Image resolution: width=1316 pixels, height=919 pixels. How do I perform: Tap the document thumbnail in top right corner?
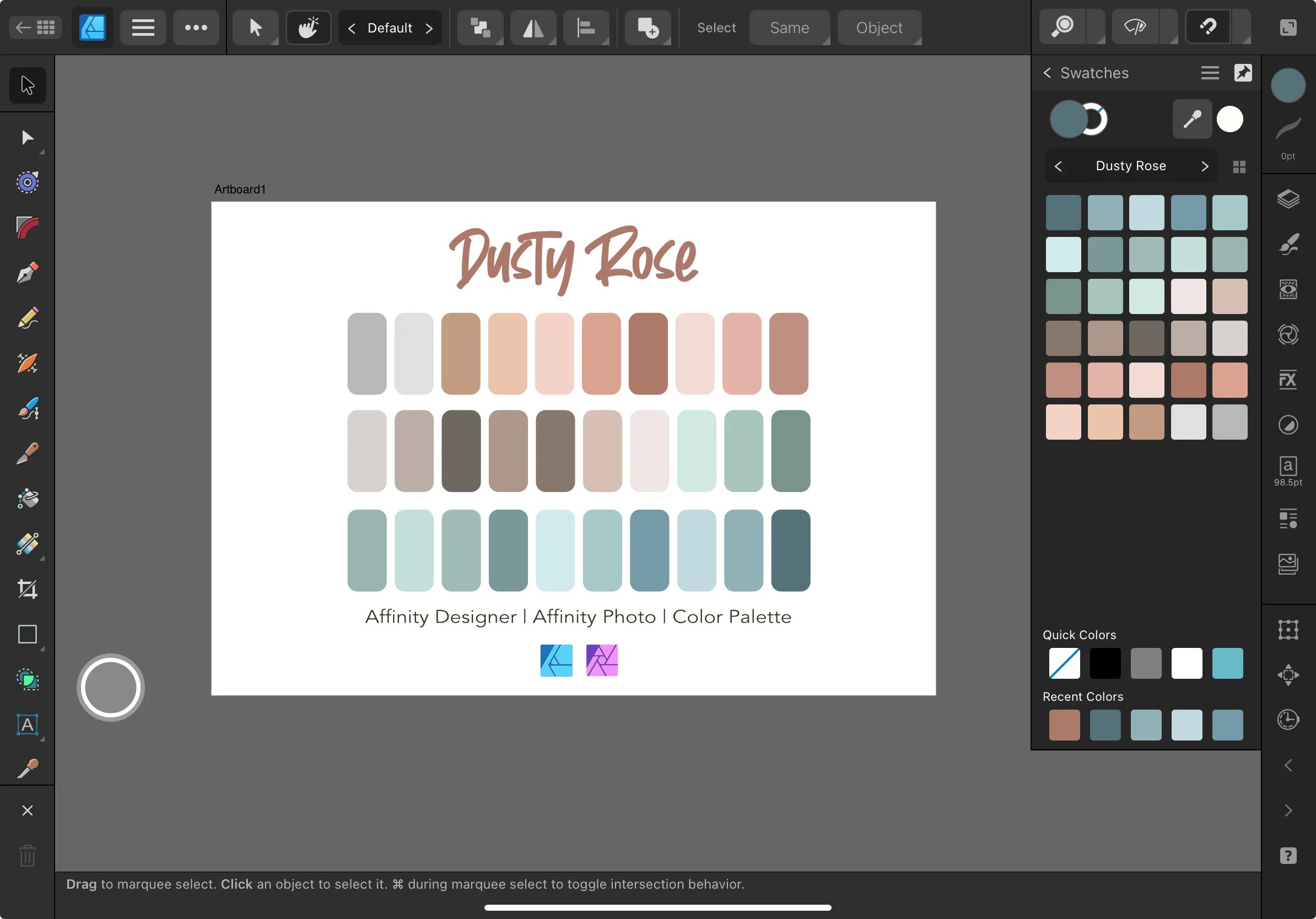pos(1288,26)
